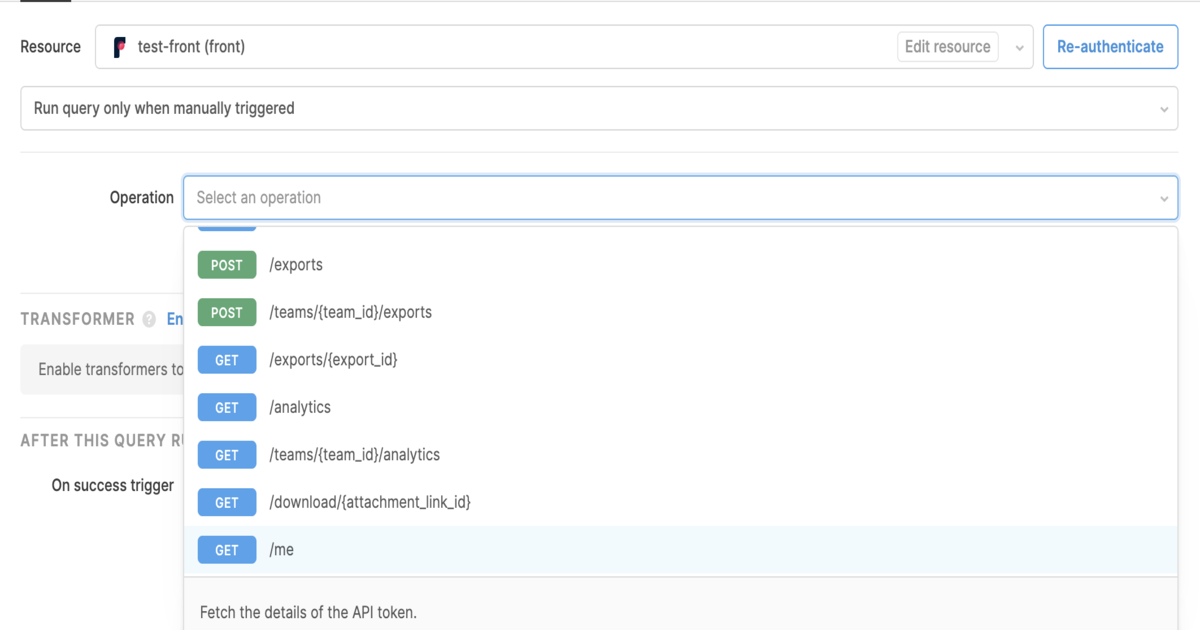Select the /analytics operation entry

pyautogui.click(x=300, y=408)
